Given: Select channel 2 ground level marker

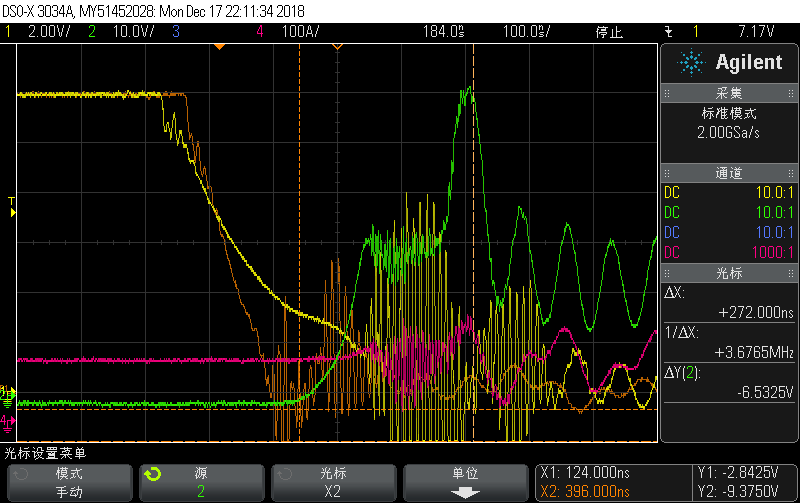Looking at the screenshot, I should (x=7, y=397).
